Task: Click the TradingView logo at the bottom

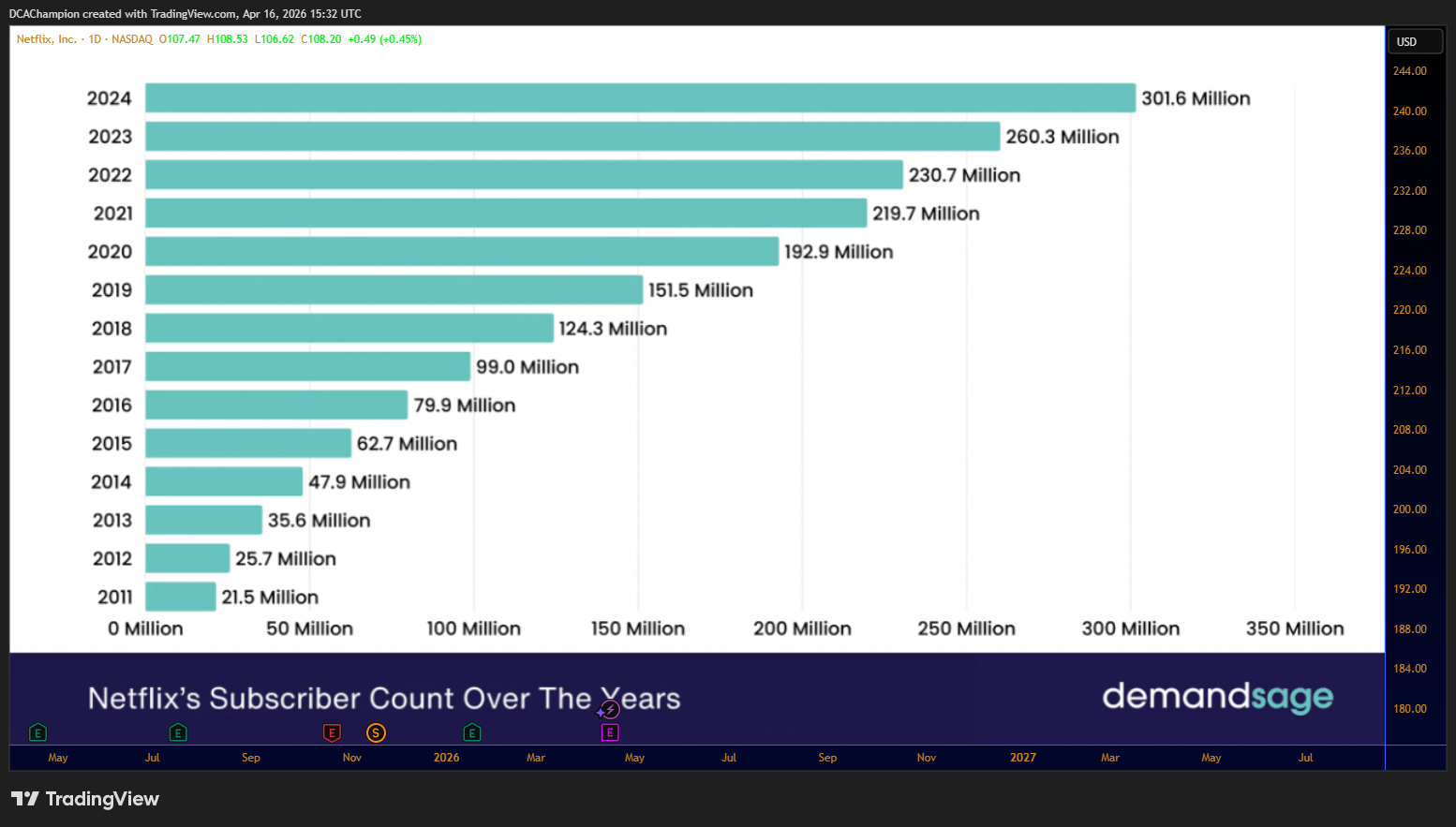Action: click(x=85, y=799)
